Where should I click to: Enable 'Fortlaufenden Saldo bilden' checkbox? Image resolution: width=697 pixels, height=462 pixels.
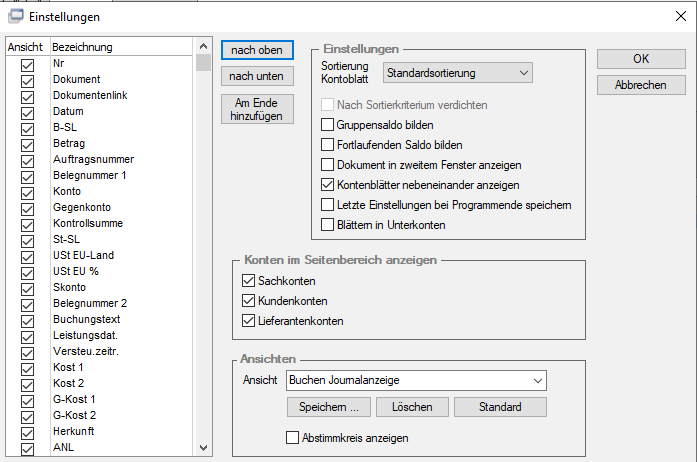(328, 145)
